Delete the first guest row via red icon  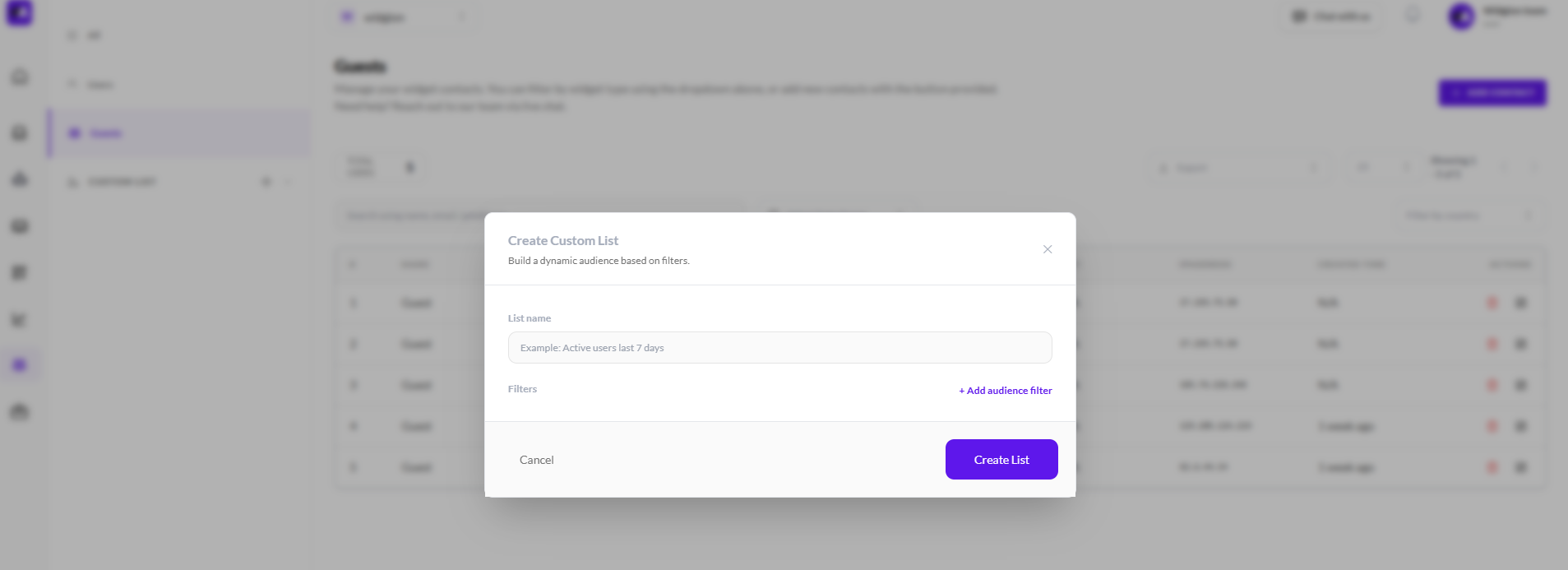(x=1492, y=304)
